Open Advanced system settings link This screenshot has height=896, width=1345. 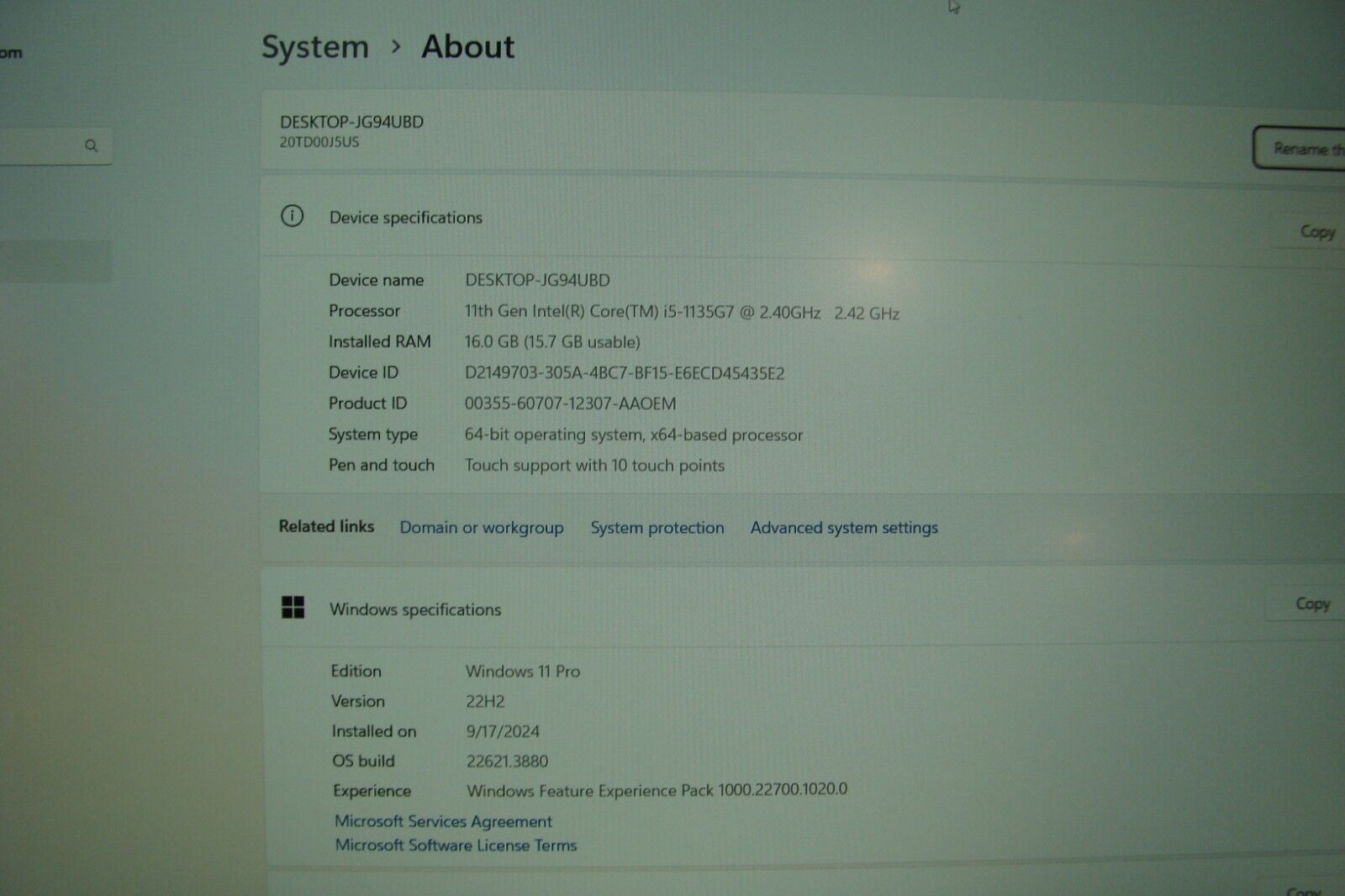(x=844, y=528)
